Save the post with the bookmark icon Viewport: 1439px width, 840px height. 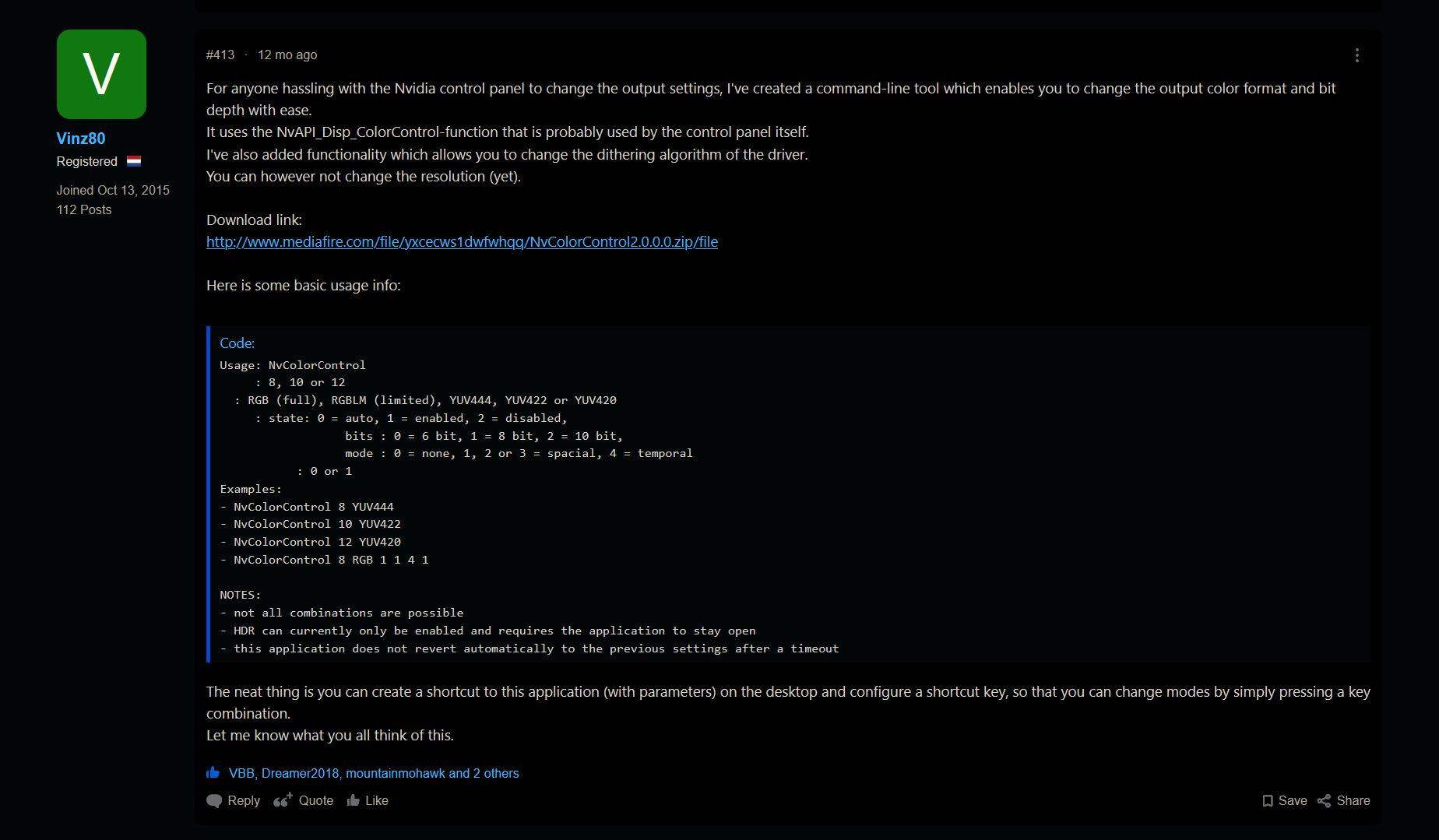point(1268,801)
